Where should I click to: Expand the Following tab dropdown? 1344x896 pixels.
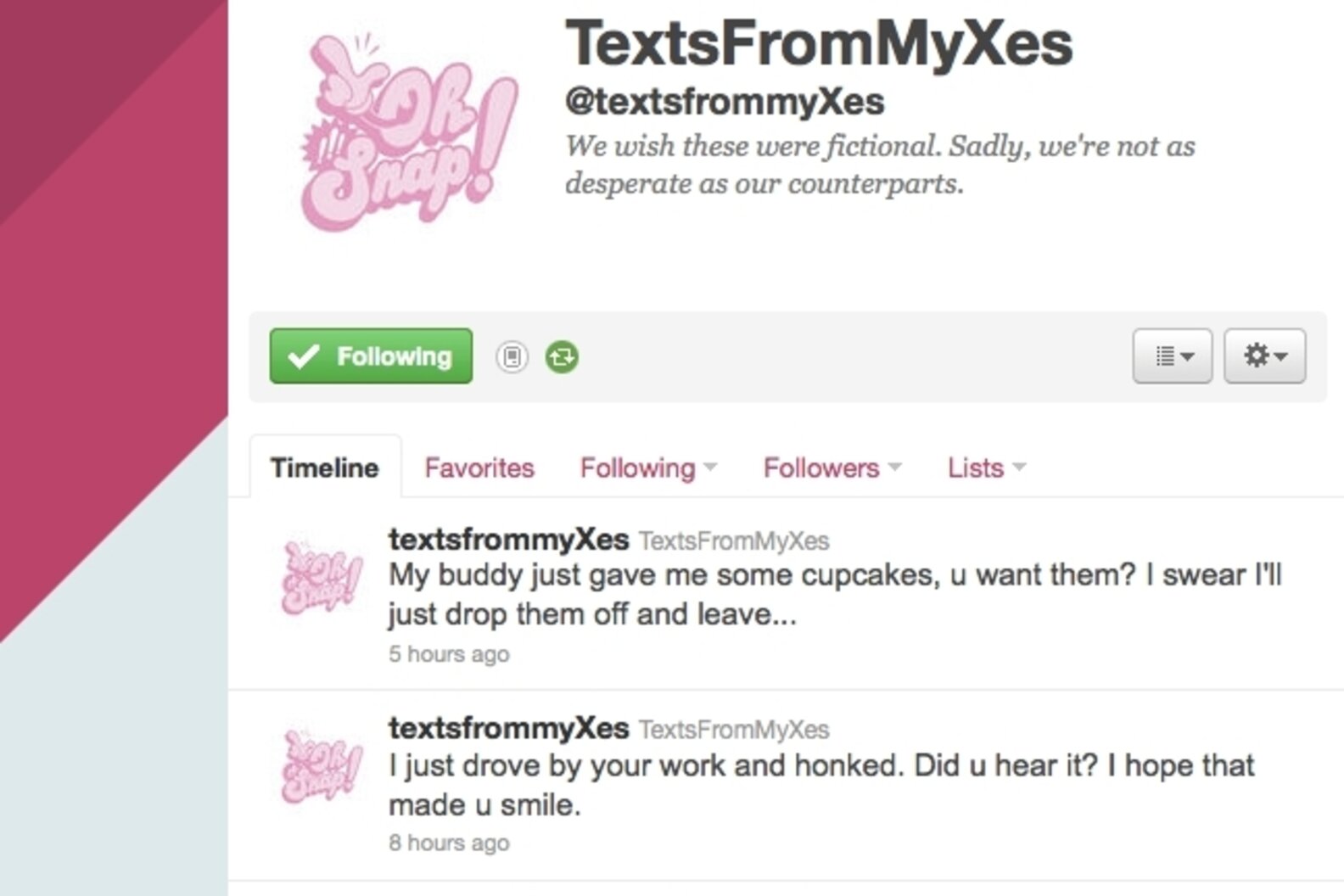647,468
